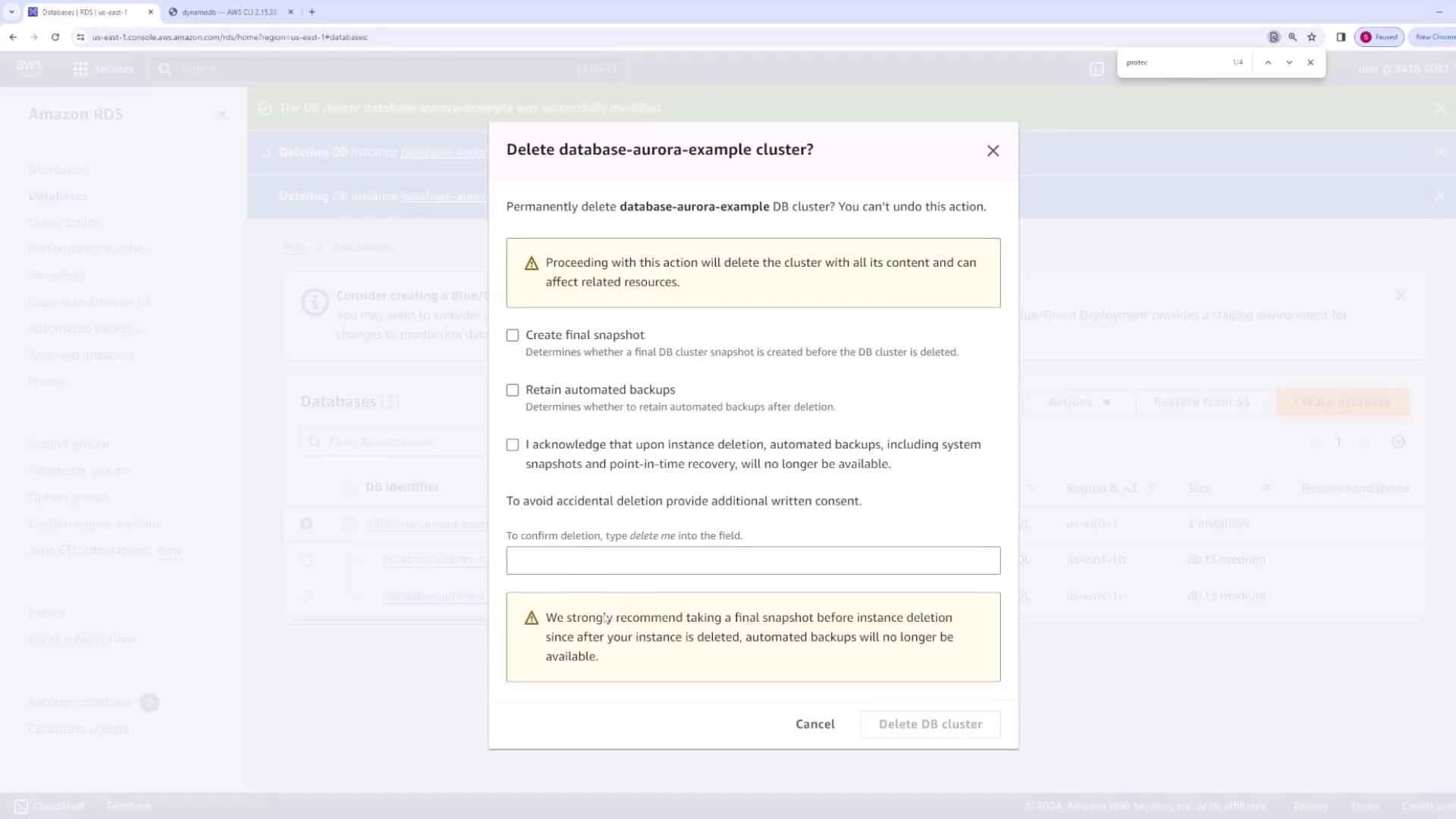Viewport: 1456px width, 819px height.
Task: Click the browser reload icon
Action: point(55,36)
